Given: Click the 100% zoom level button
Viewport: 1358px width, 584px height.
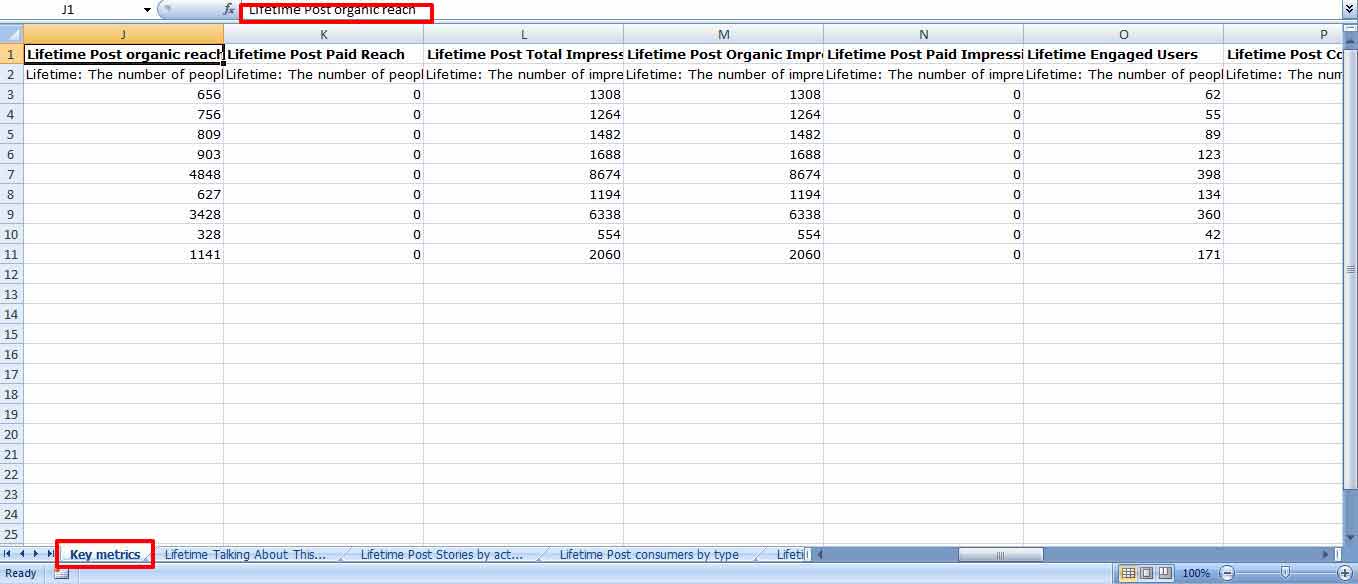Looking at the screenshot, I should click(1196, 573).
